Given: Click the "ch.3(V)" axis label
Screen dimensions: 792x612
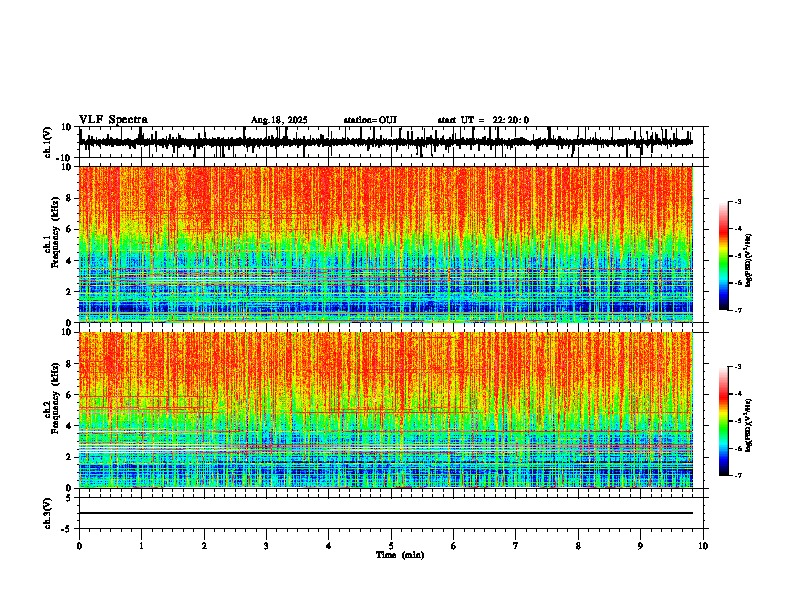Looking at the screenshot, I should click(x=48, y=513).
